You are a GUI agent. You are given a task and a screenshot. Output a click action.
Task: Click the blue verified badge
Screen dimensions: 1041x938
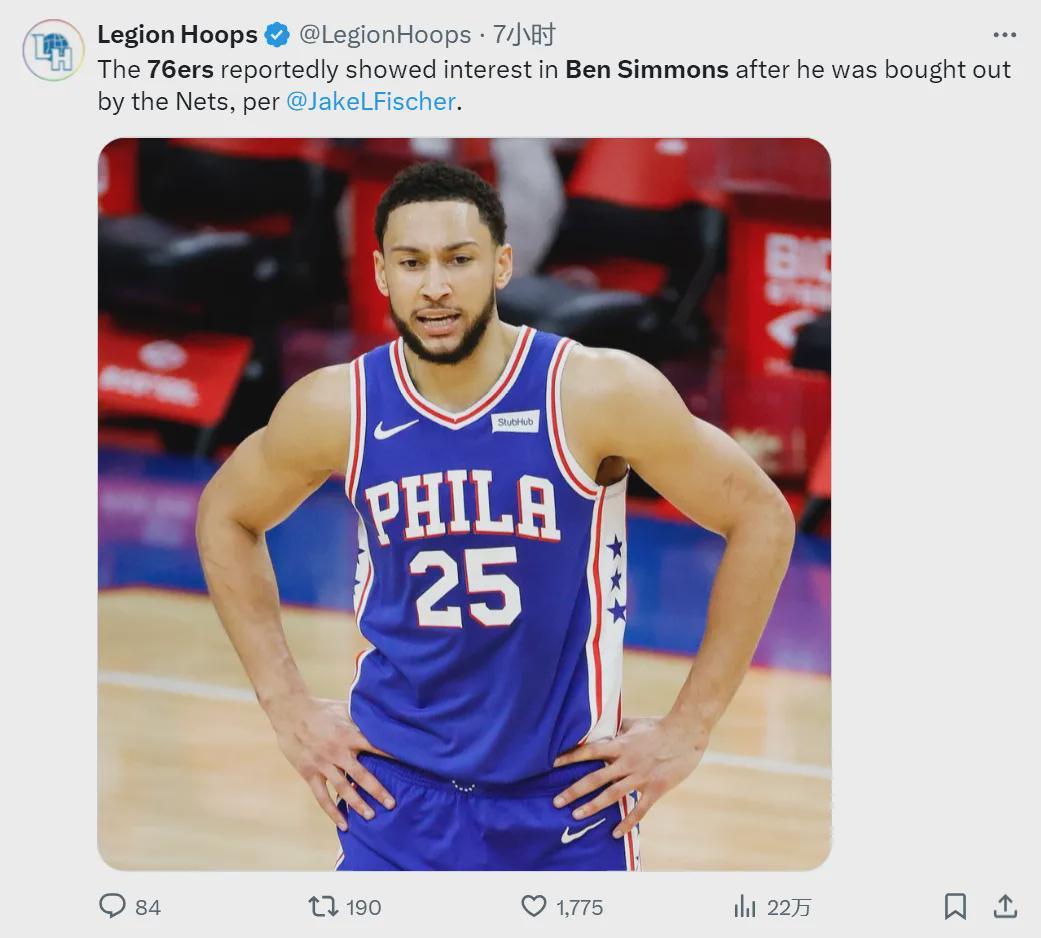277,36
